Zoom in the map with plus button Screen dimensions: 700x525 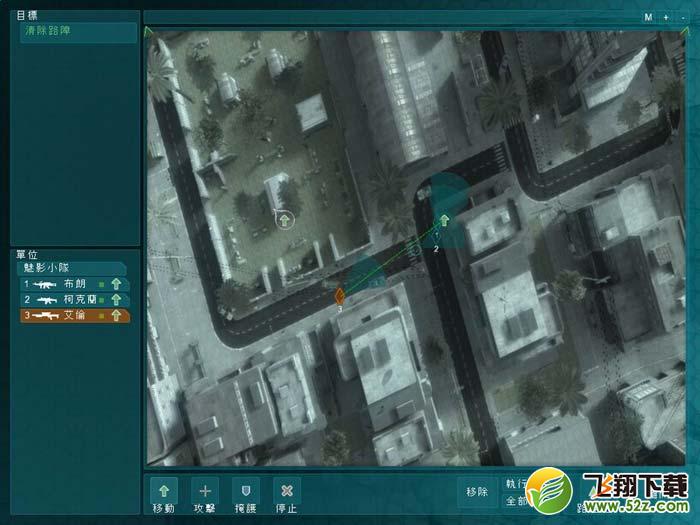(666, 17)
